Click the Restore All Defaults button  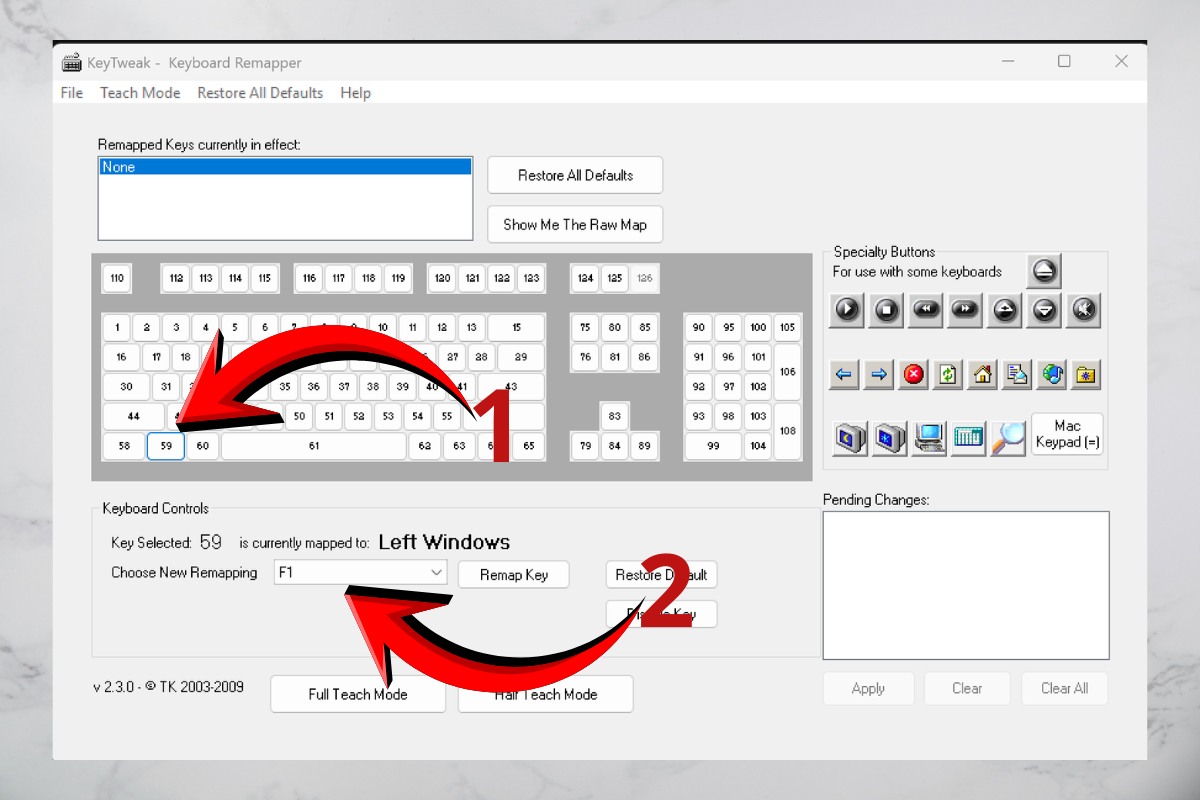click(575, 175)
